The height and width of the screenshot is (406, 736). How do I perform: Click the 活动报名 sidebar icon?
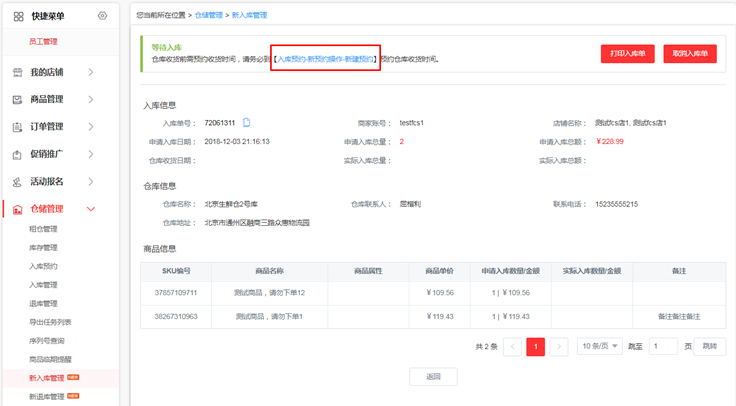(x=18, y=182)
